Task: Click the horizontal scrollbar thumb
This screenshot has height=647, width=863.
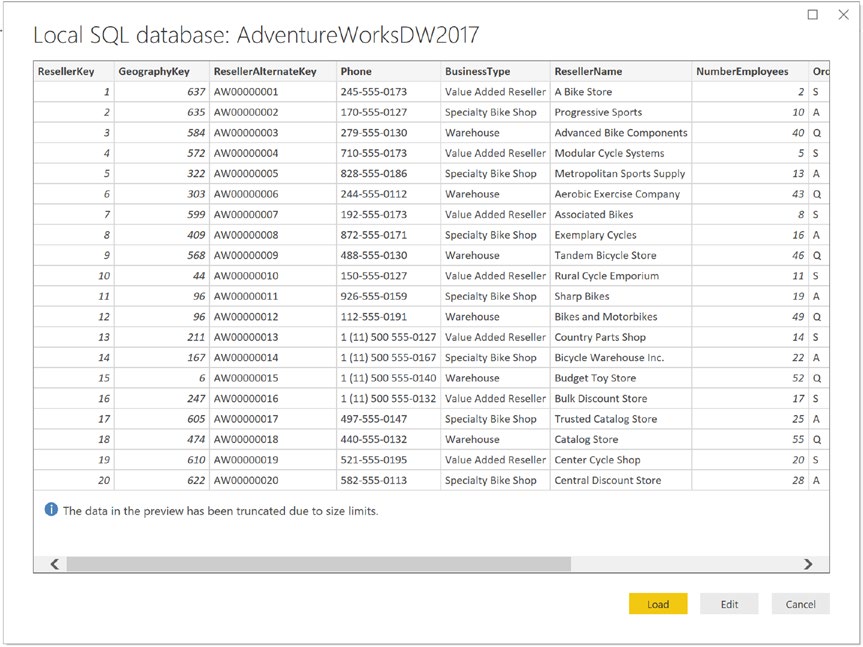Action: click(x=319, y=564)
